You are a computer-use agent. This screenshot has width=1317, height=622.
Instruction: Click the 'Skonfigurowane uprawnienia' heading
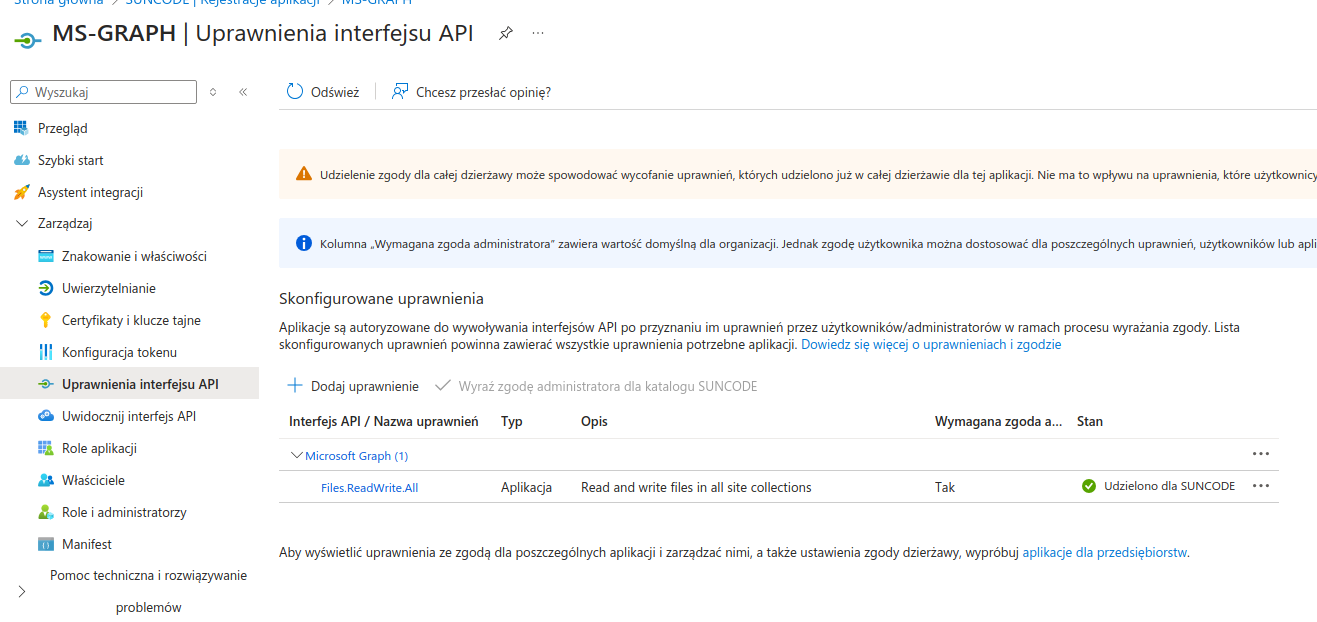pyautogui.click(x=381, y=299)
